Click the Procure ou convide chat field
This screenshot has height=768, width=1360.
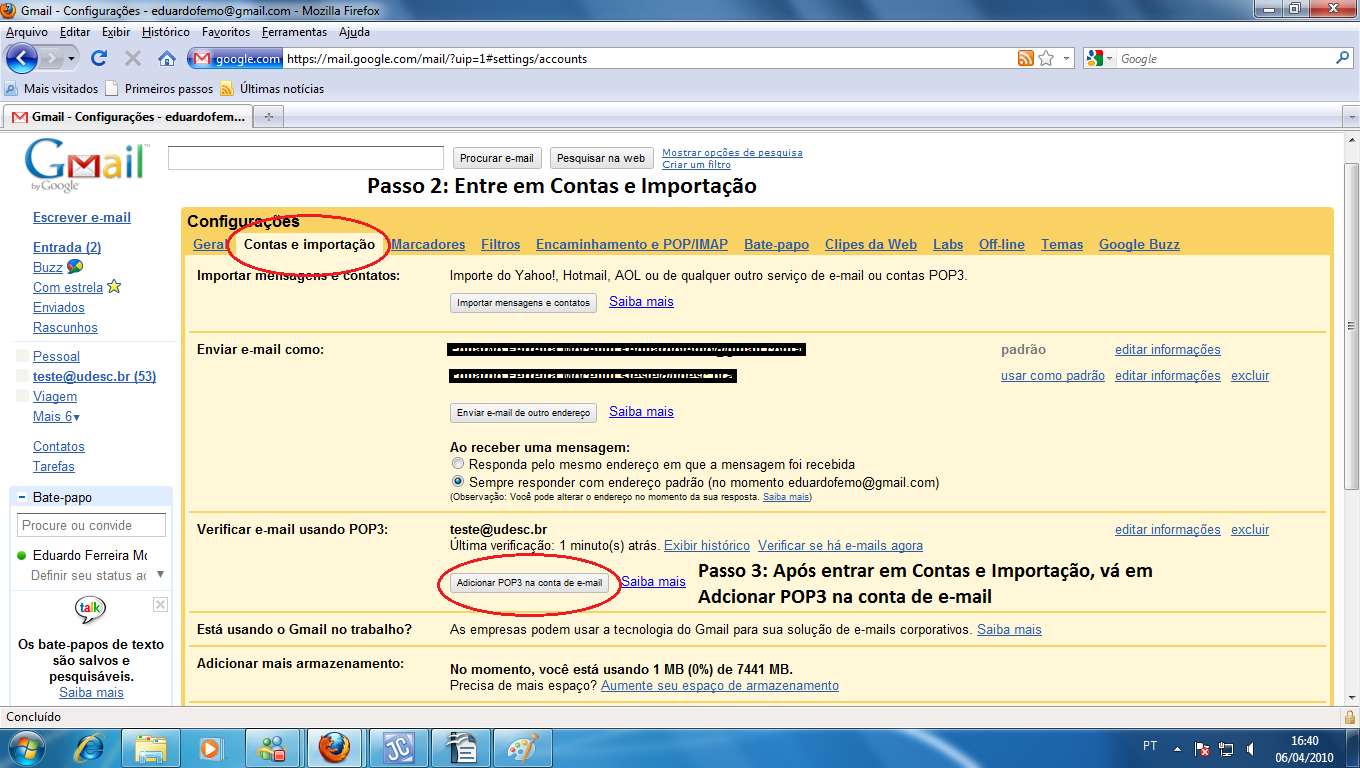tap(91, 525)
